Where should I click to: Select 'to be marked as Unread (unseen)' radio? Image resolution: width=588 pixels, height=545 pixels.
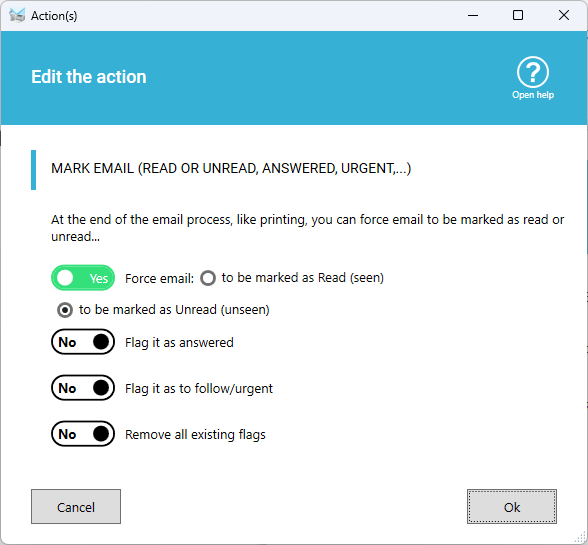tap(65, 310)
